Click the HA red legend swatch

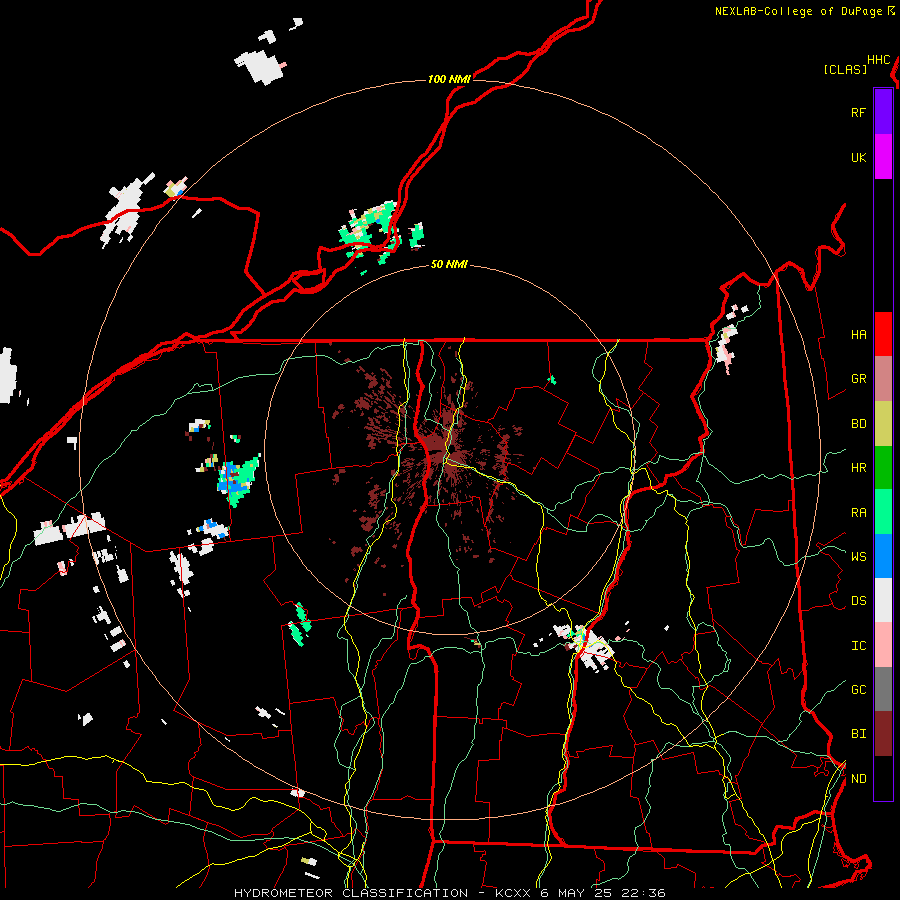883,334
